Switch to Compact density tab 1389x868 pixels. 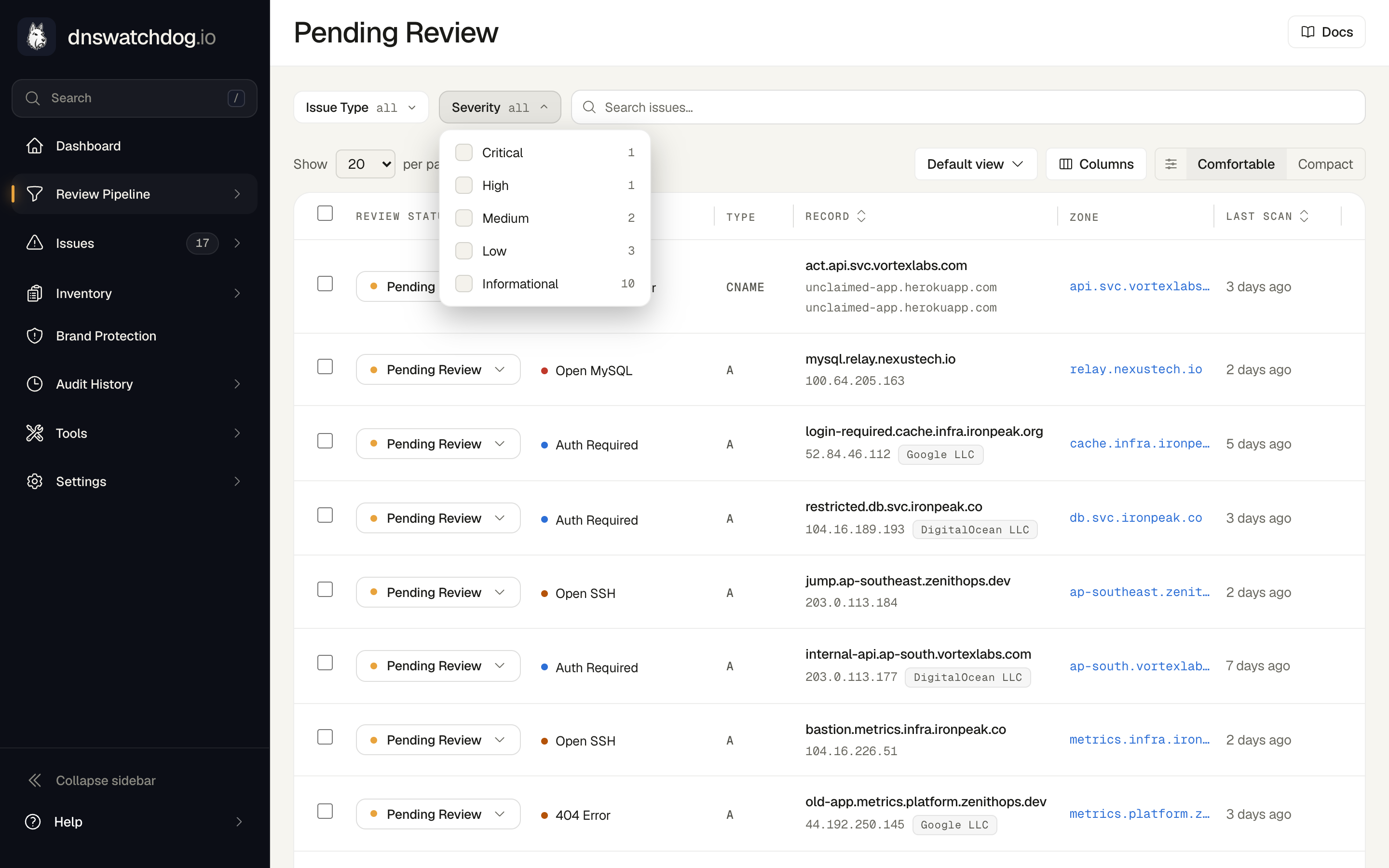(1325, 164)
